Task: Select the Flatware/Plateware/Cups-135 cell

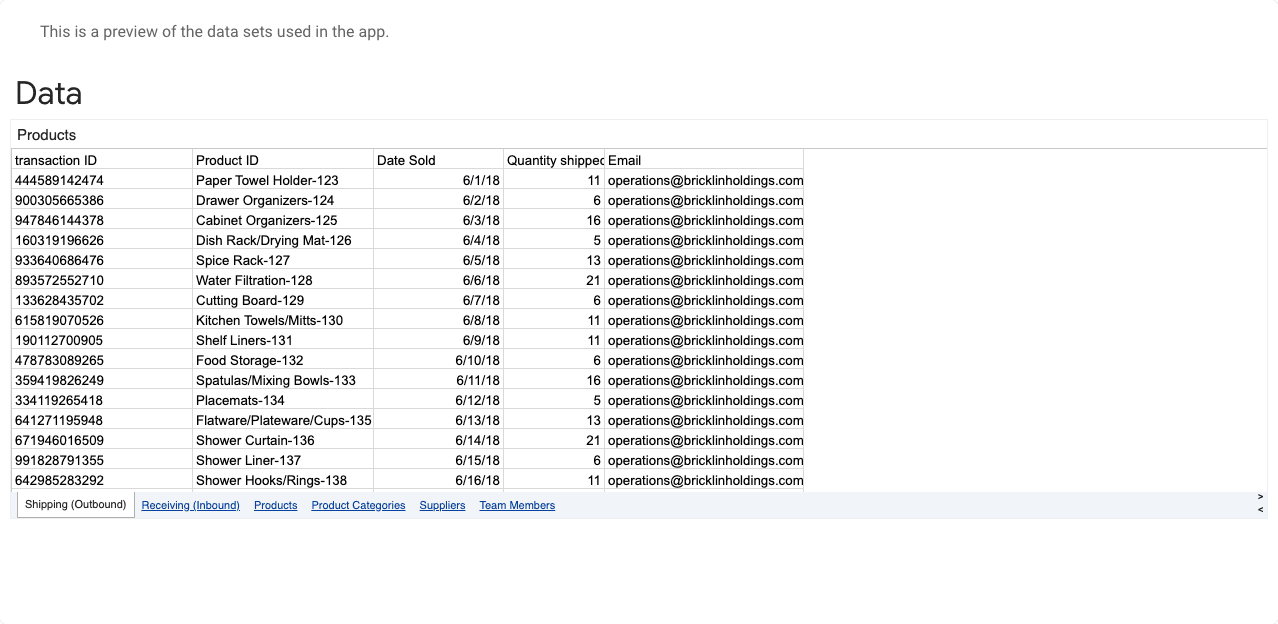Action: [x=283, y=420]
